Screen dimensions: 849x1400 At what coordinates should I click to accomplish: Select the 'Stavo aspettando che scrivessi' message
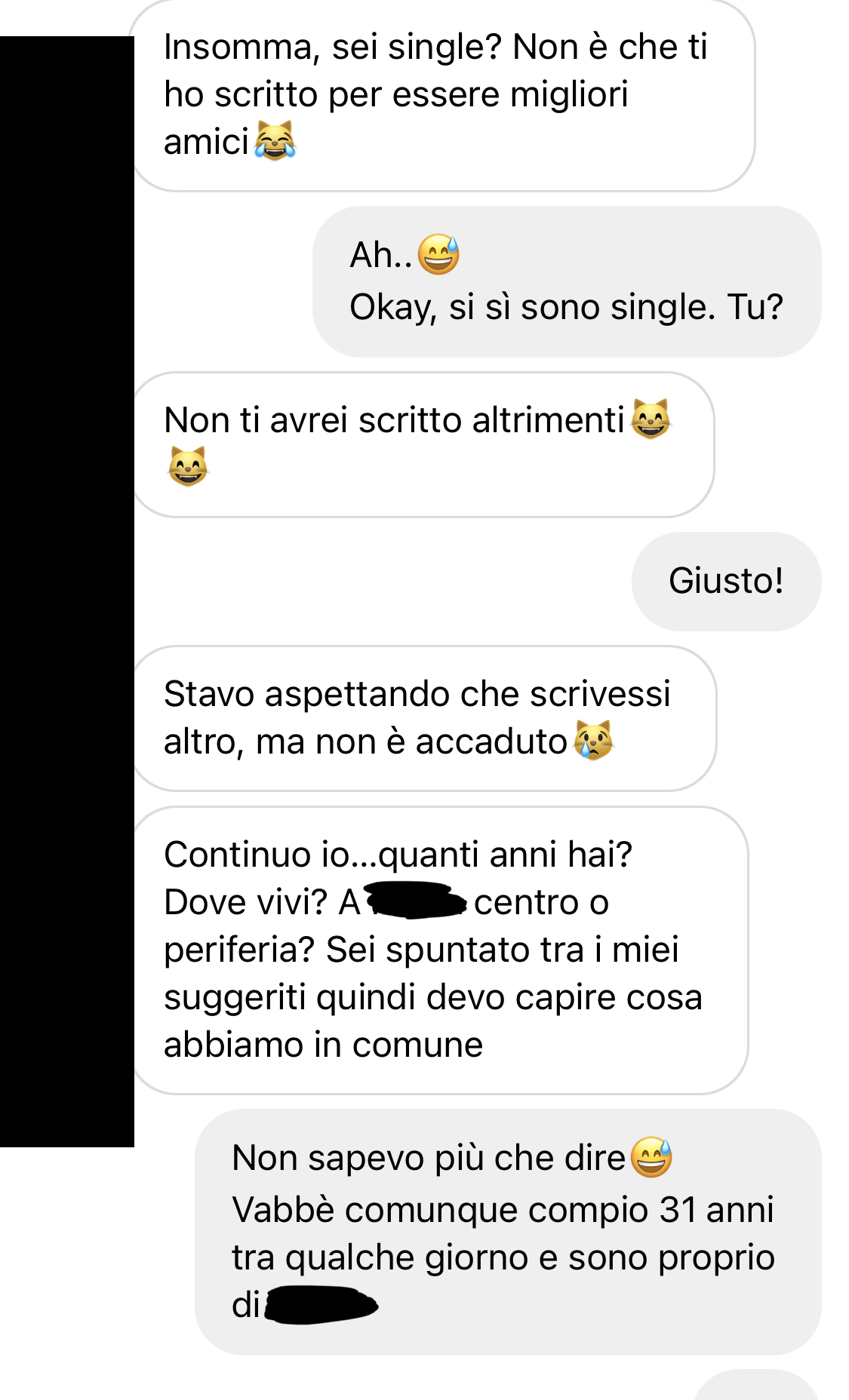coord(423,718)
